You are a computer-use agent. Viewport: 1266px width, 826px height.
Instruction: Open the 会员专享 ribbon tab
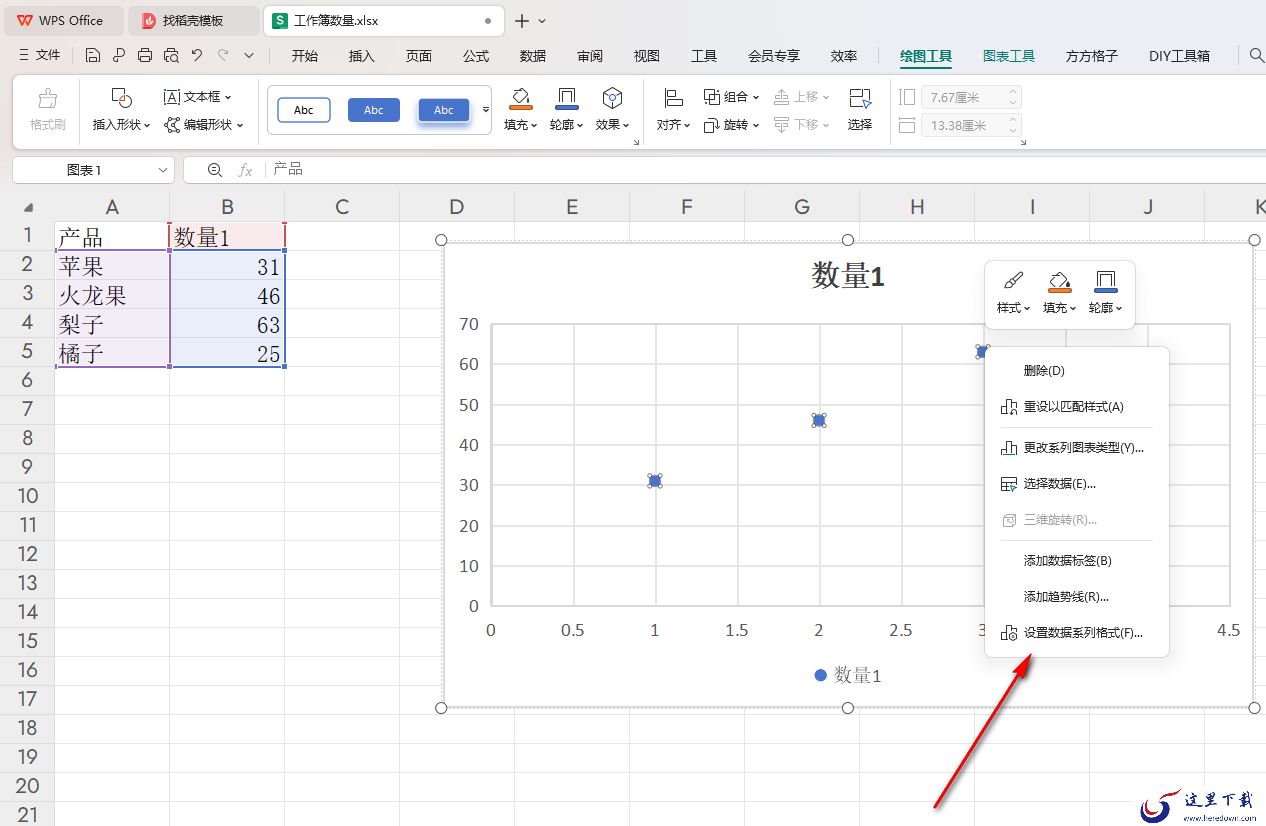[x=774, y=56]
